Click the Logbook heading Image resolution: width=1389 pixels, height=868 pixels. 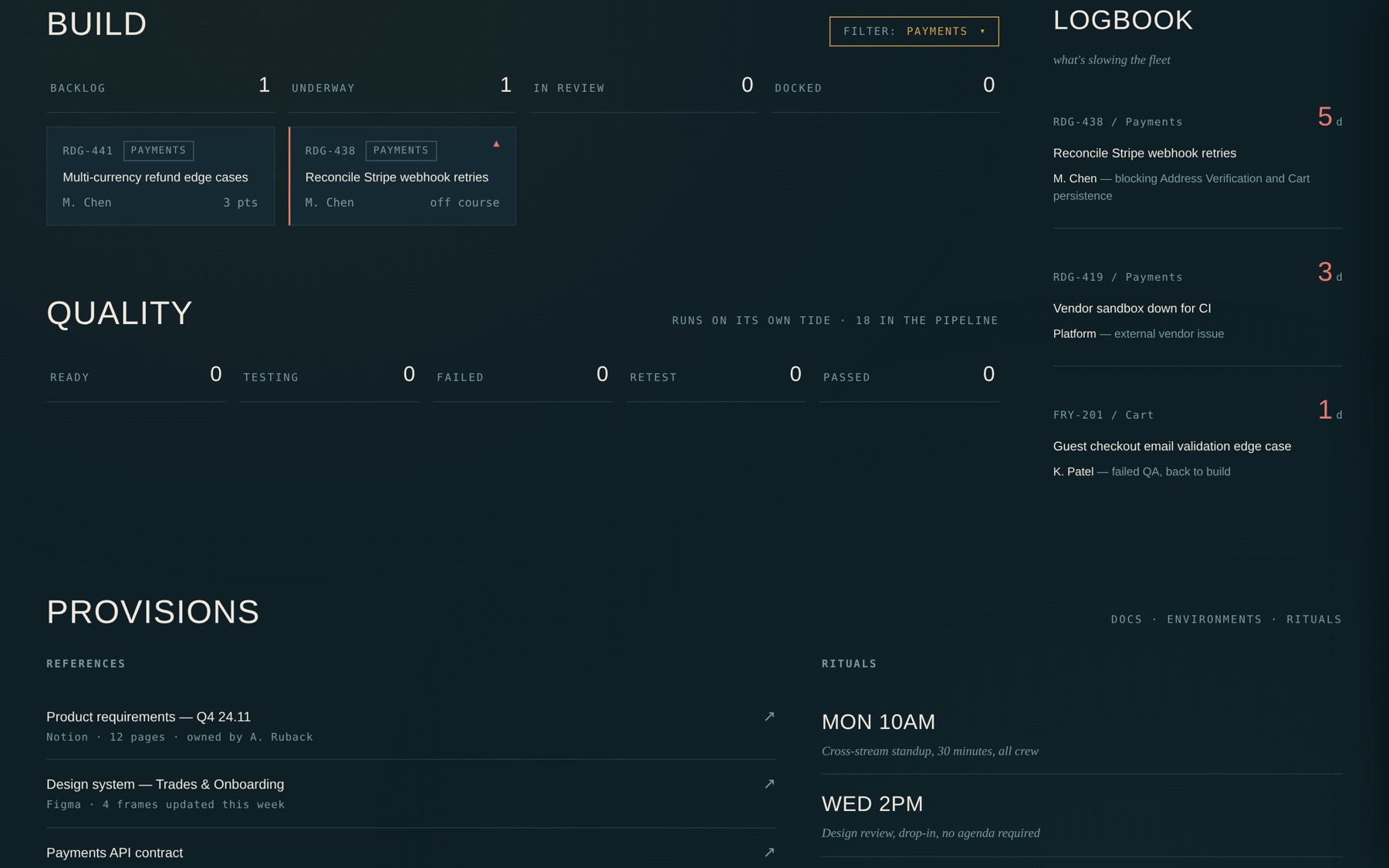click(x=1123, y=20)
